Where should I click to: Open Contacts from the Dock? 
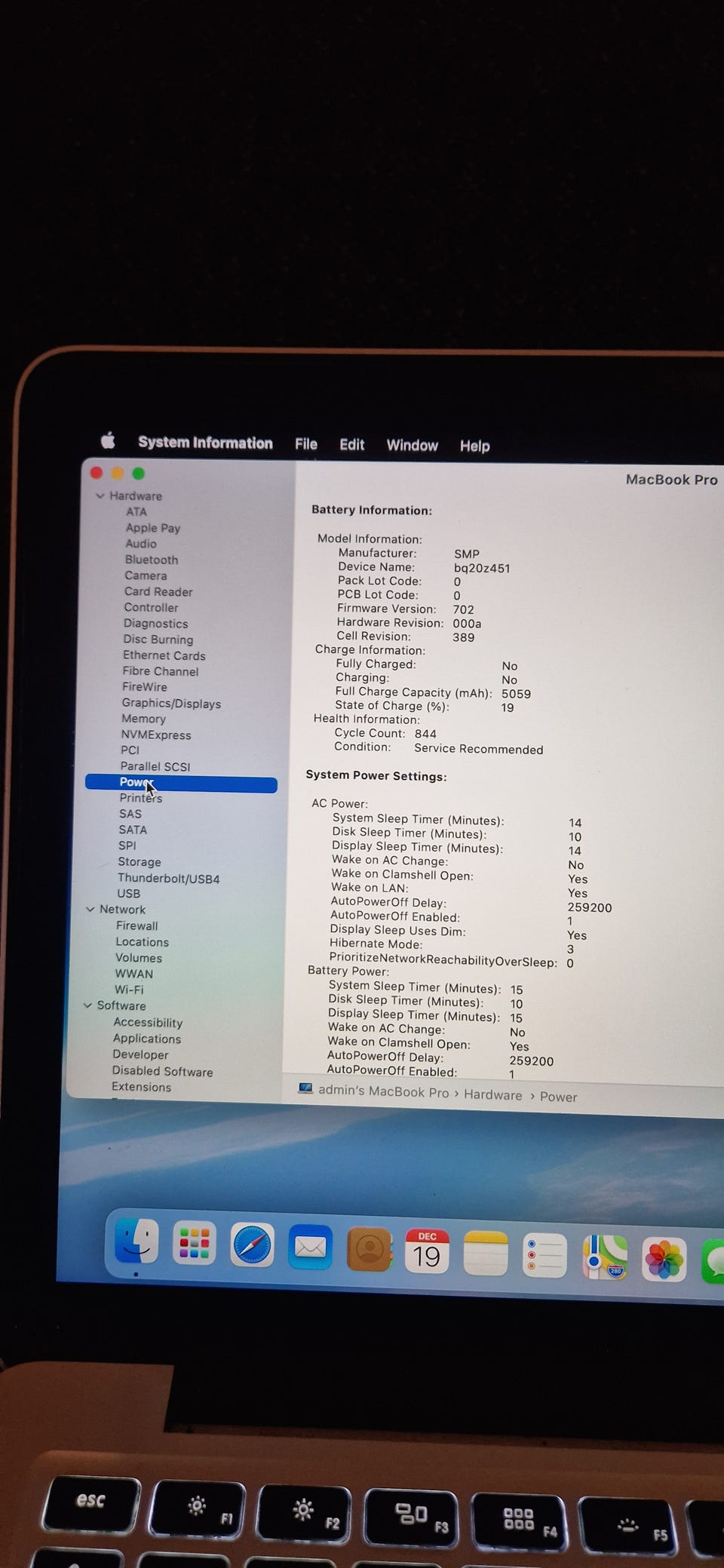pyautogui.click(x=369, y=1250)
